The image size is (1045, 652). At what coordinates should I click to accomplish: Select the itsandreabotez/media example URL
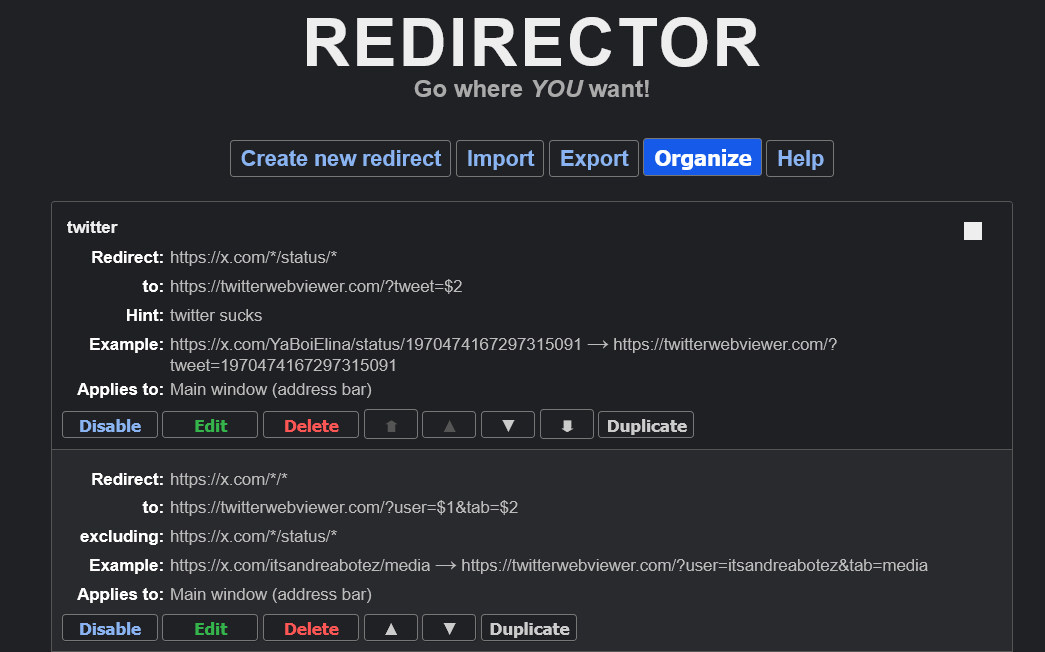300,565
